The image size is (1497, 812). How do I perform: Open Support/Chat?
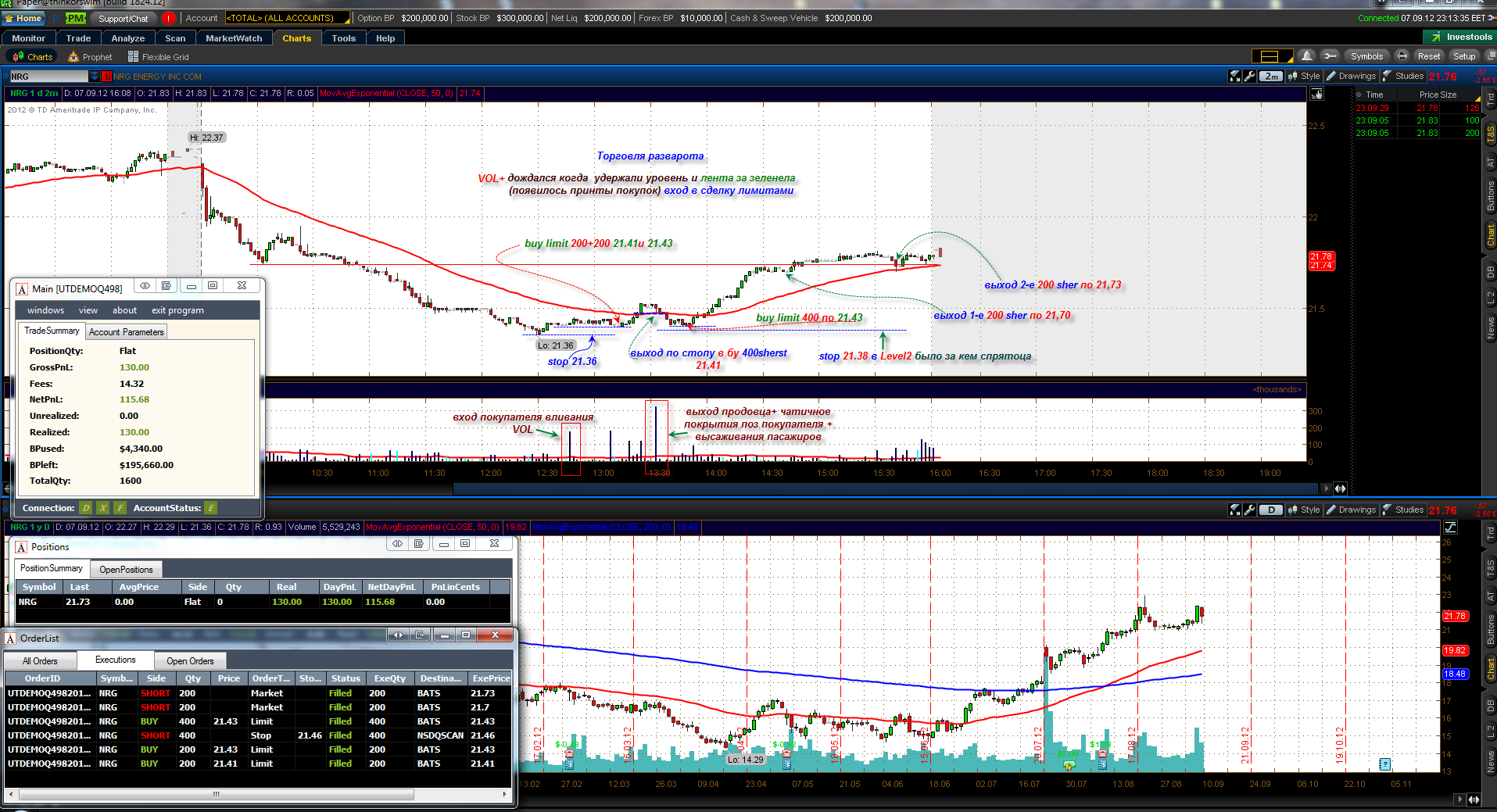(123, 18)
